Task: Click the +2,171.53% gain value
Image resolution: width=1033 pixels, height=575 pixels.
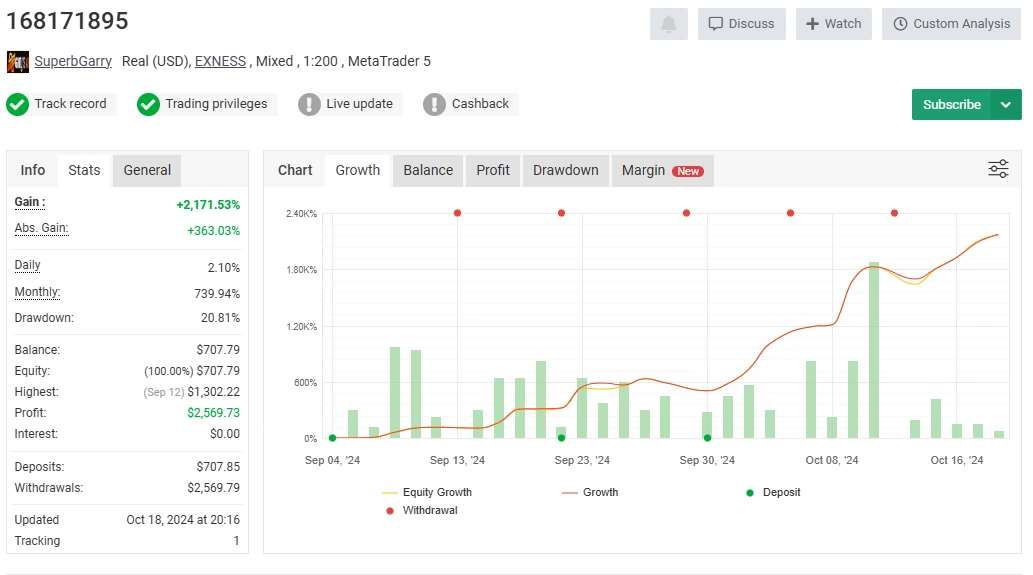Action: [208, 205]
